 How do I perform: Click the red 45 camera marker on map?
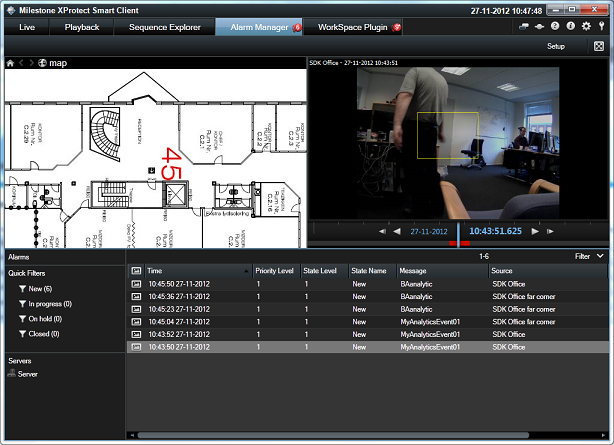[x=172, y=163]
